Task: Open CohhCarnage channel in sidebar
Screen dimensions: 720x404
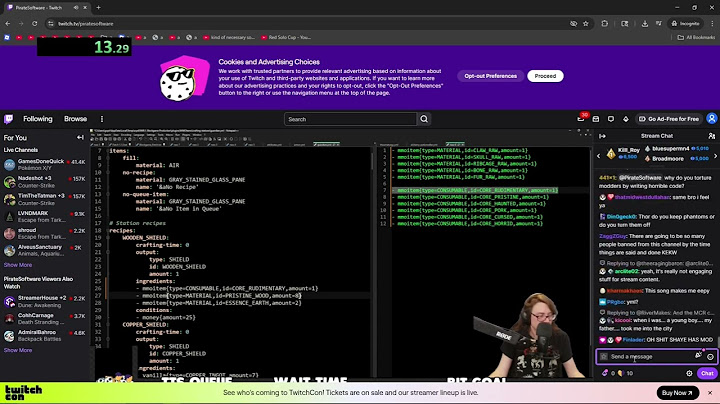Action: (x=44, y=319)
